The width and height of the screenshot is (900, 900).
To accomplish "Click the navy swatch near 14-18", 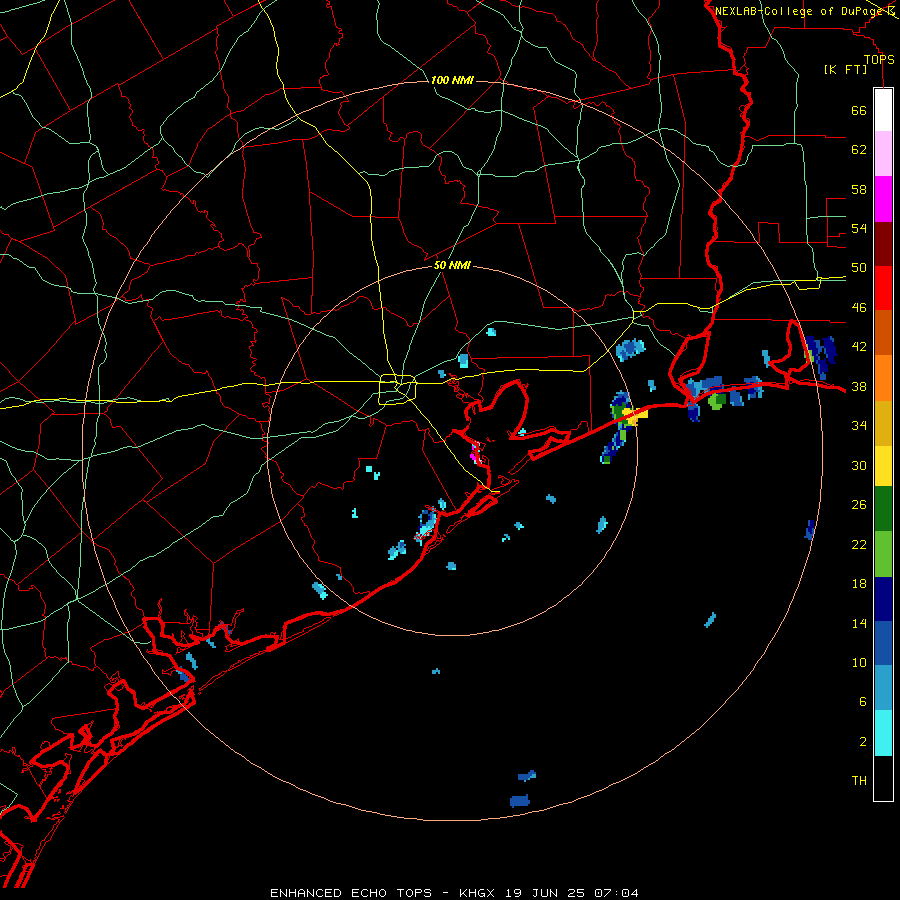I will click(883, 599).
